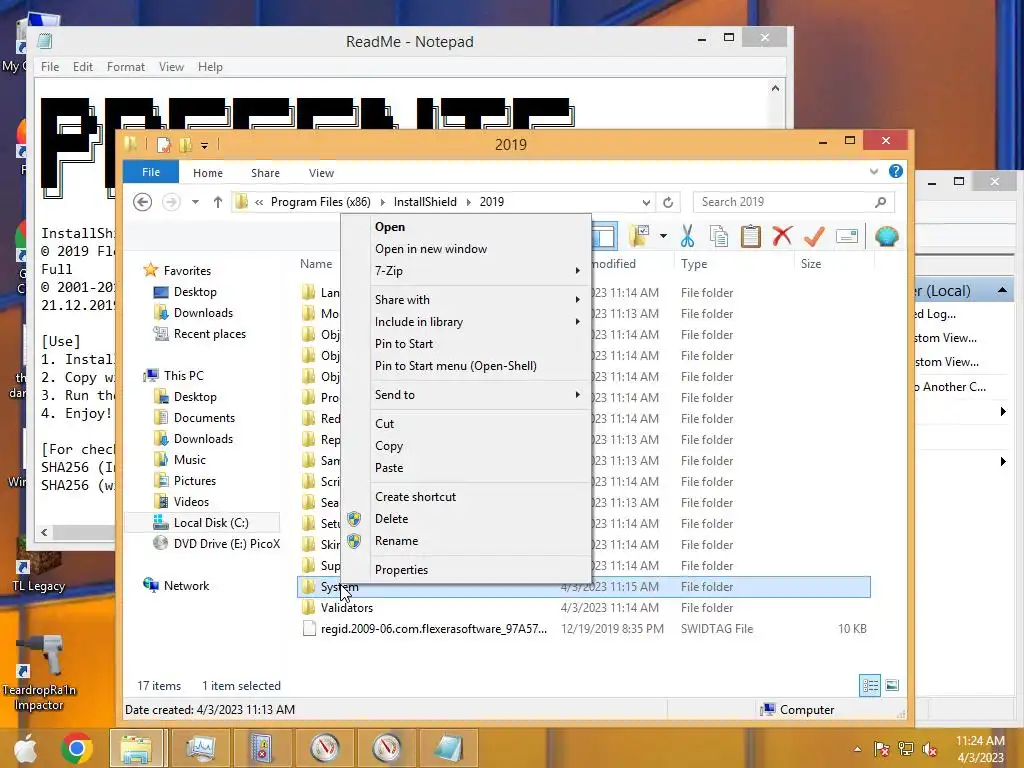Image resolution: width=1024 pixels, height=768 pixels.
Task: Go up one folder level arrow
Action: 217,202
